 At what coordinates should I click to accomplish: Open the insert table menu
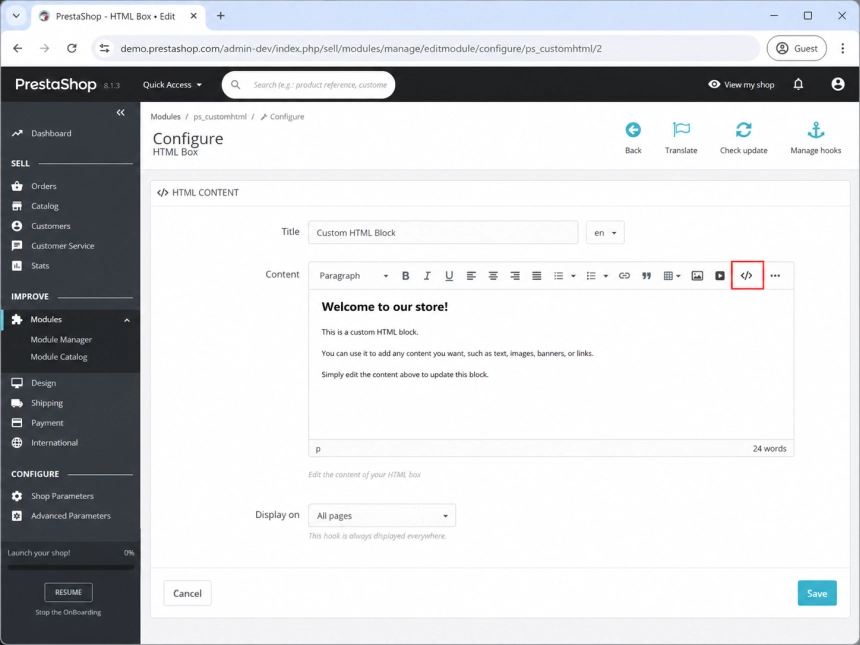pos(672,275)
